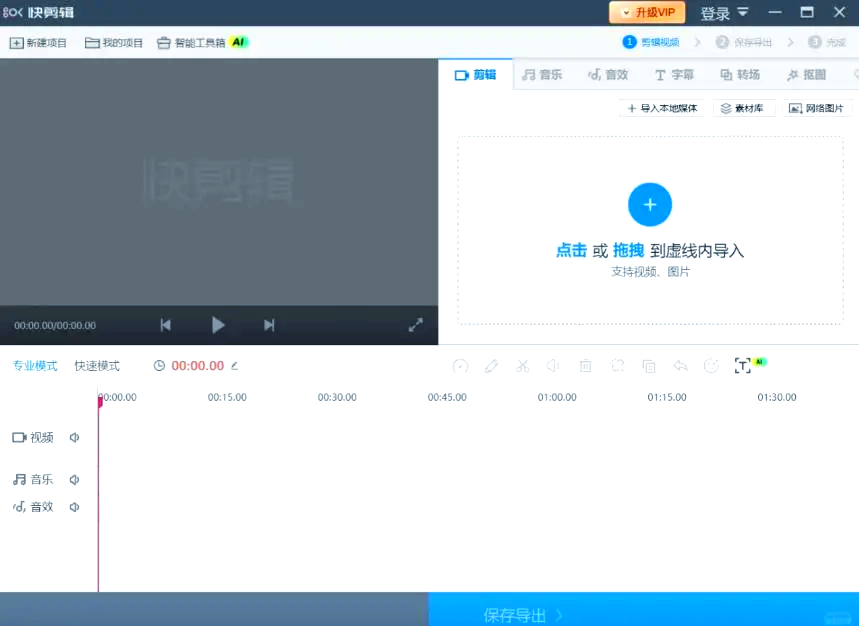The image size is (859, 626).
Task: Open 网络图片 online pictures
Action: pos(816,108)
